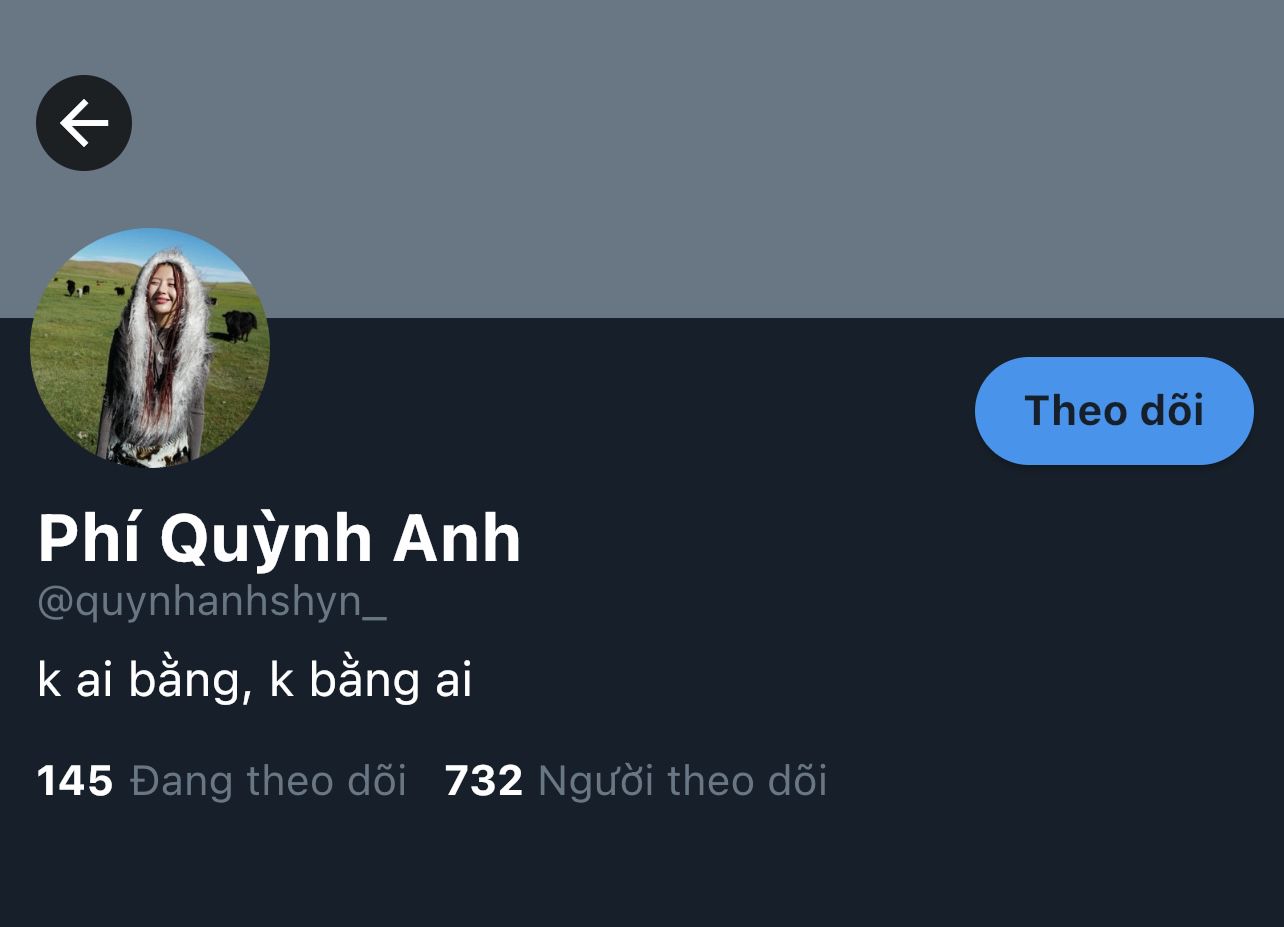1284x927 pixels.
Task: Select the display name Phí Quỳnh Anh
Action: [x=279, y=538]
